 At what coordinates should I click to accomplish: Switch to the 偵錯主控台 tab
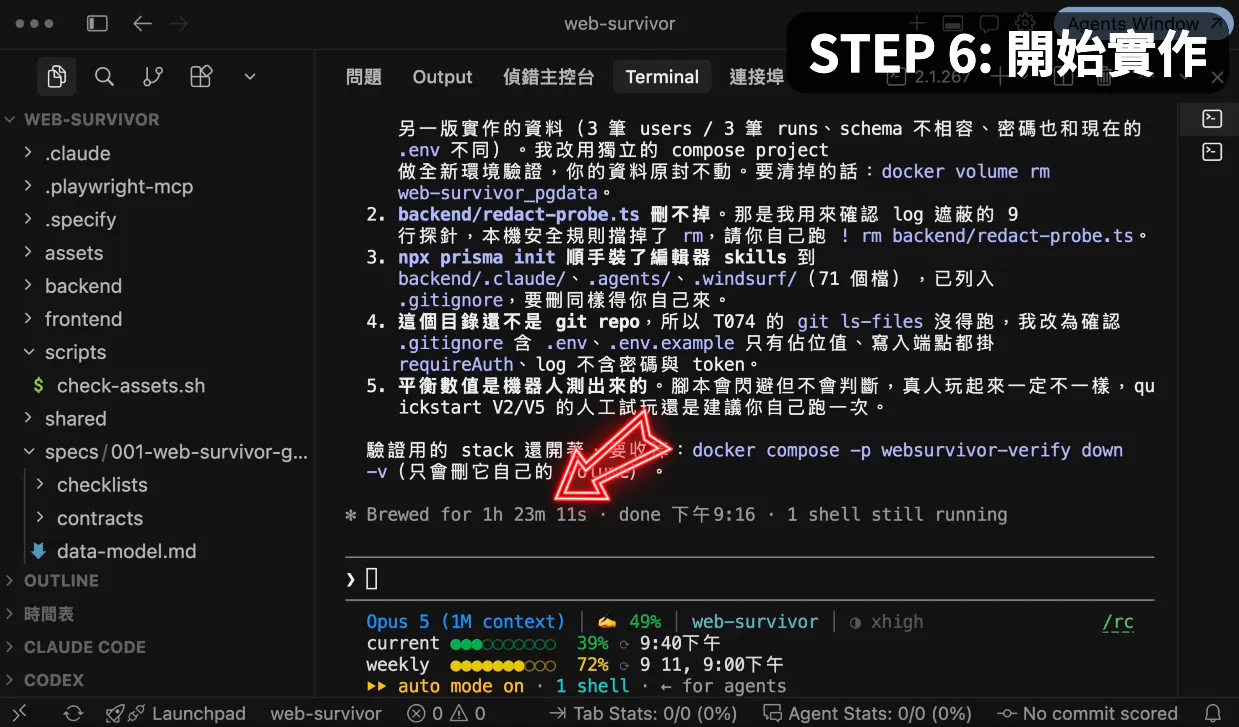(549, 77)
